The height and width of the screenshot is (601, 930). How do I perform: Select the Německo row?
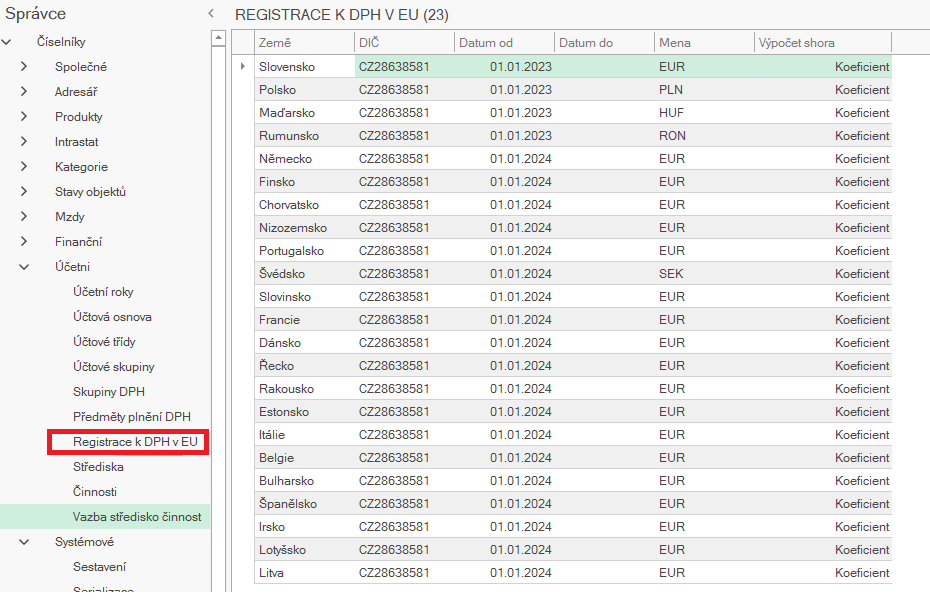tap(573, 158)
